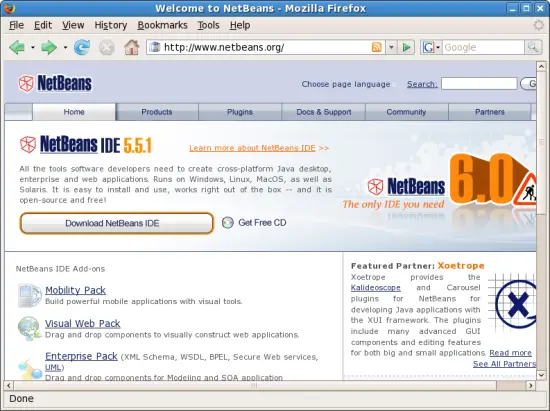The width and height of the screenshot is (550, 411).
Task: Click the magnifier icon in Google search box
Action: [533, 47]
